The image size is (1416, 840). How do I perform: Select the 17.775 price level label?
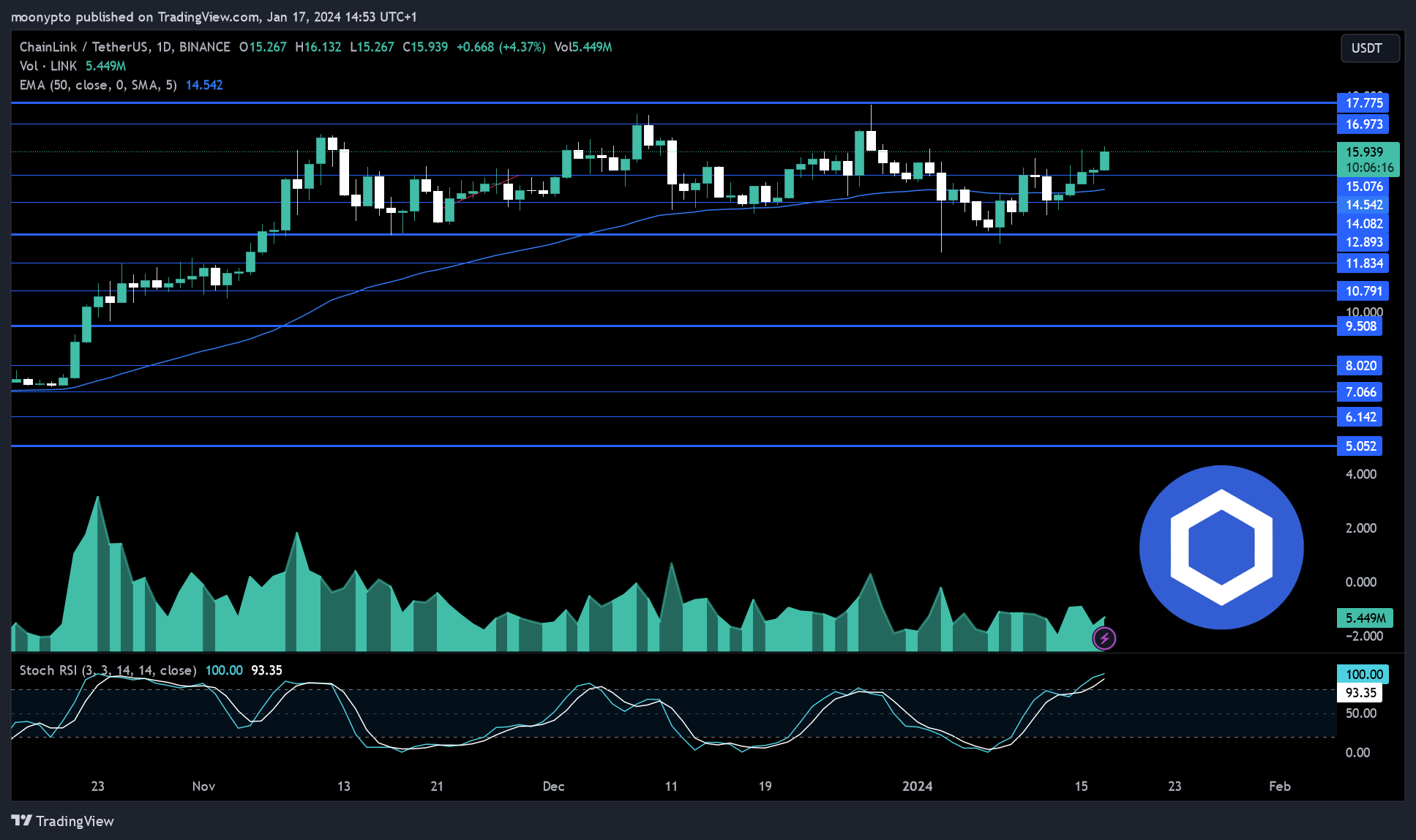[x=1363, y=103]
